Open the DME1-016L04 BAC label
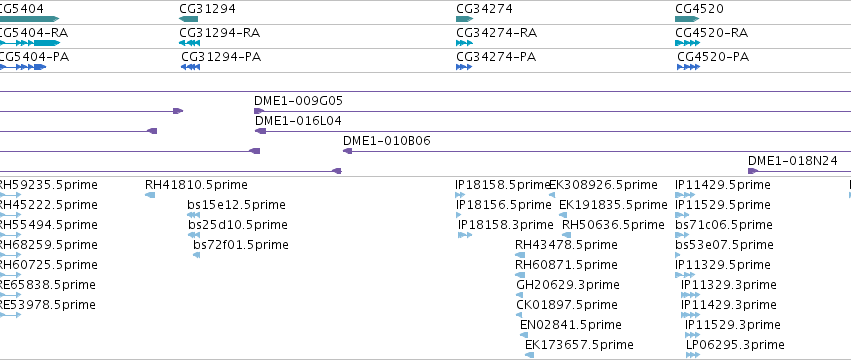 (x=299, y=121)
